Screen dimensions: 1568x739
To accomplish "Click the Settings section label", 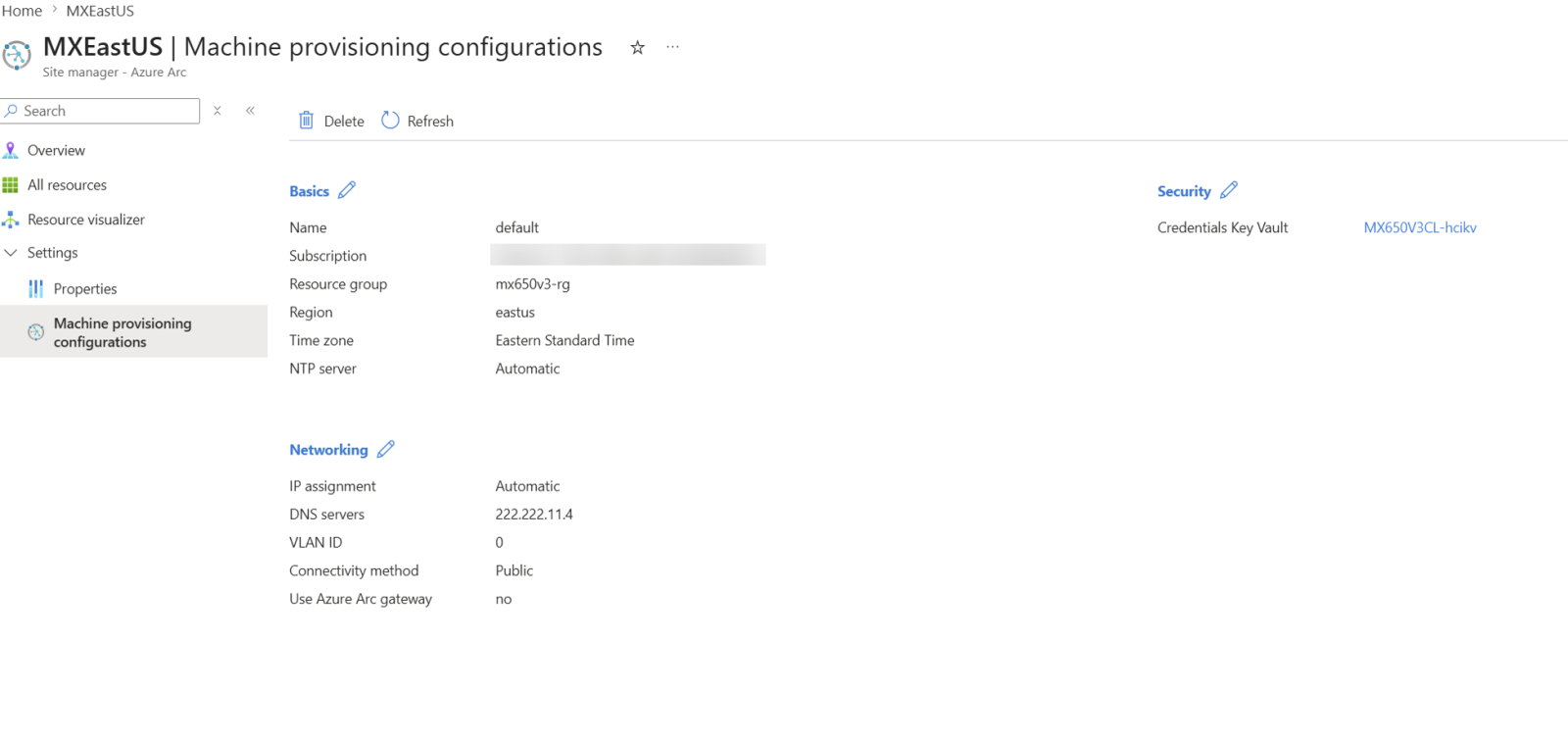I will pos(53,253).
